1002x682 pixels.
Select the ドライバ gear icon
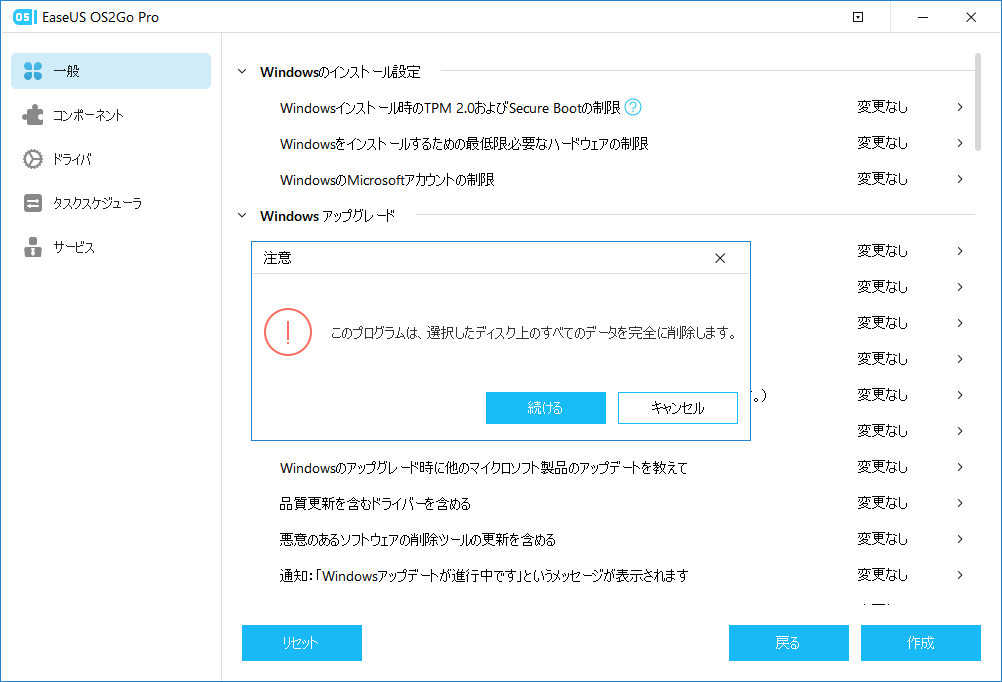click(33, 159)
